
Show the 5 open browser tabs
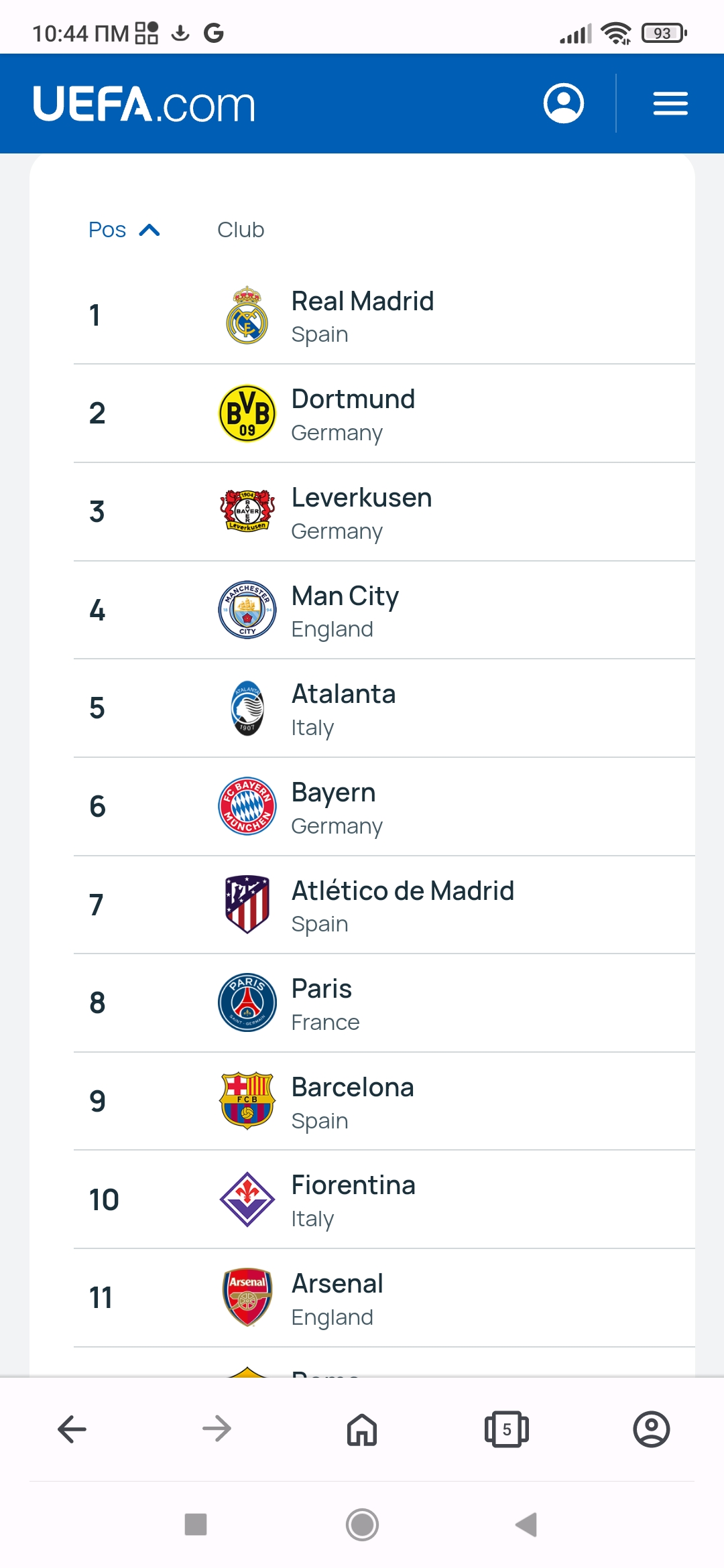(x=507, y=1429)
